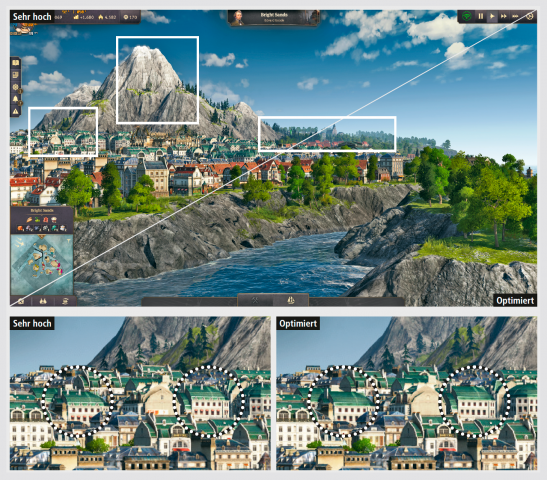Open the ship tab in bottom bar
The image size is (547, 480).
291,300
